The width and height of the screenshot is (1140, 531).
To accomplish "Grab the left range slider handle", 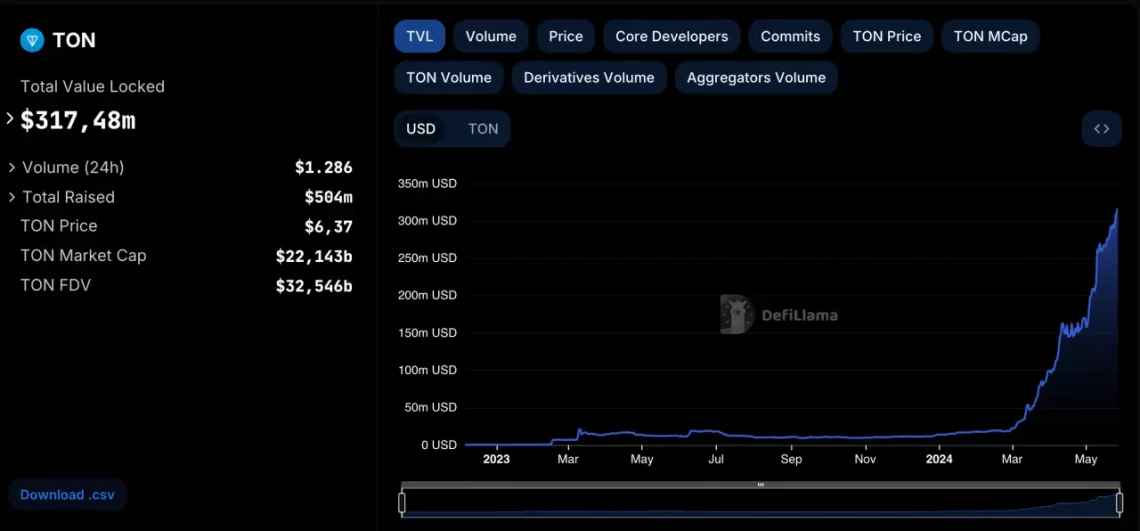I will coord(401,503).
